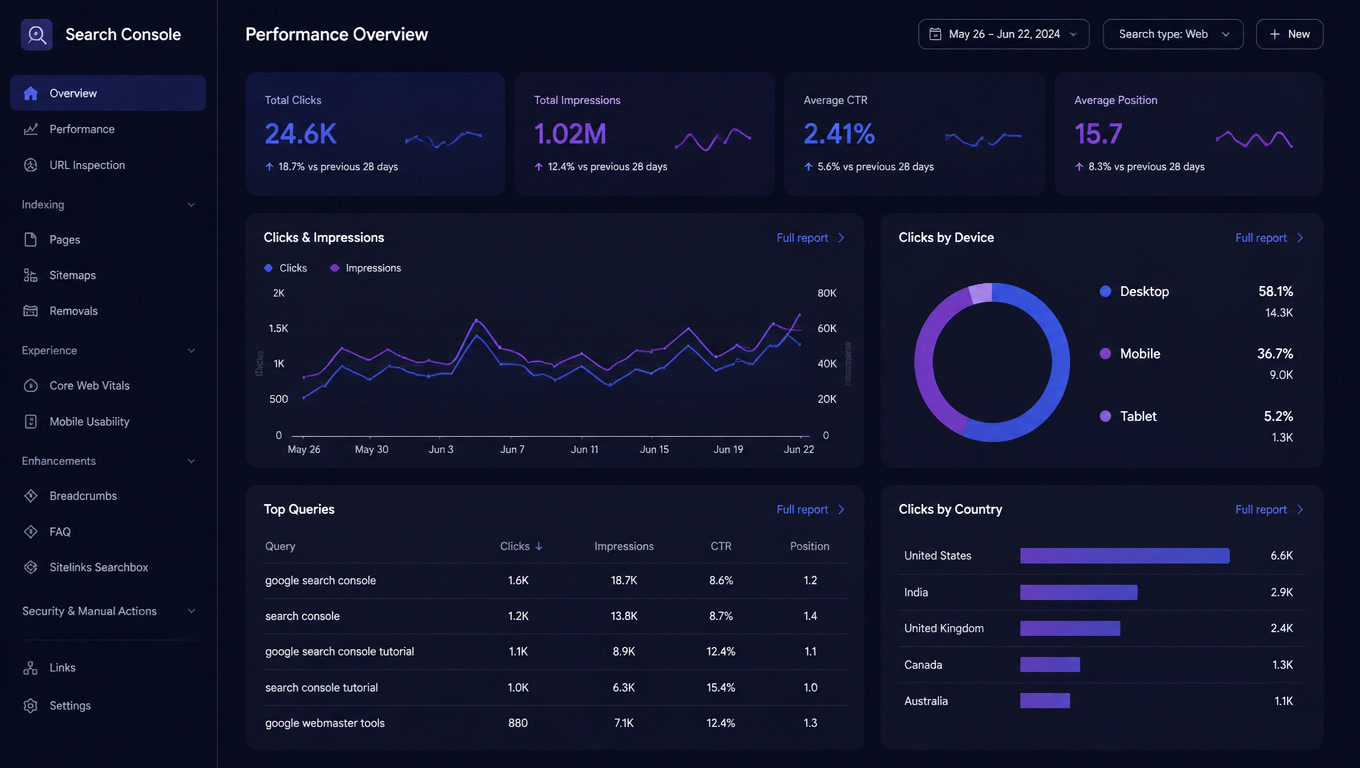Image resolution: width=1360 pixels, height=768 pixels.
Task: Click the Pages document icon
Action: pos(31,240)
